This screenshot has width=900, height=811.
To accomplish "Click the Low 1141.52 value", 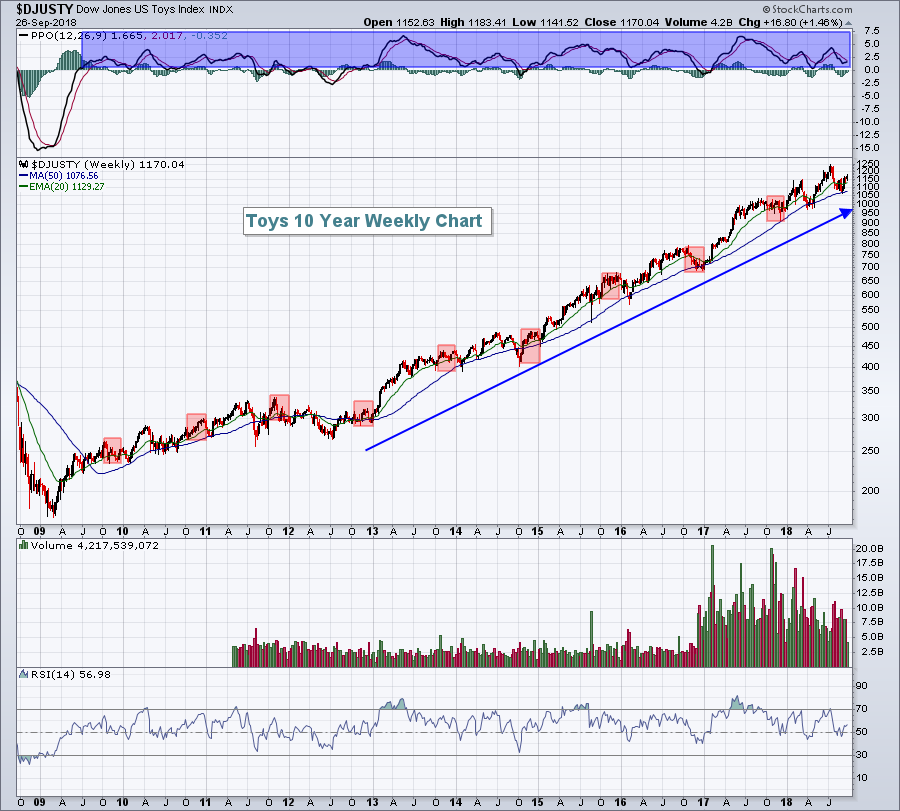I will [545, 22].
